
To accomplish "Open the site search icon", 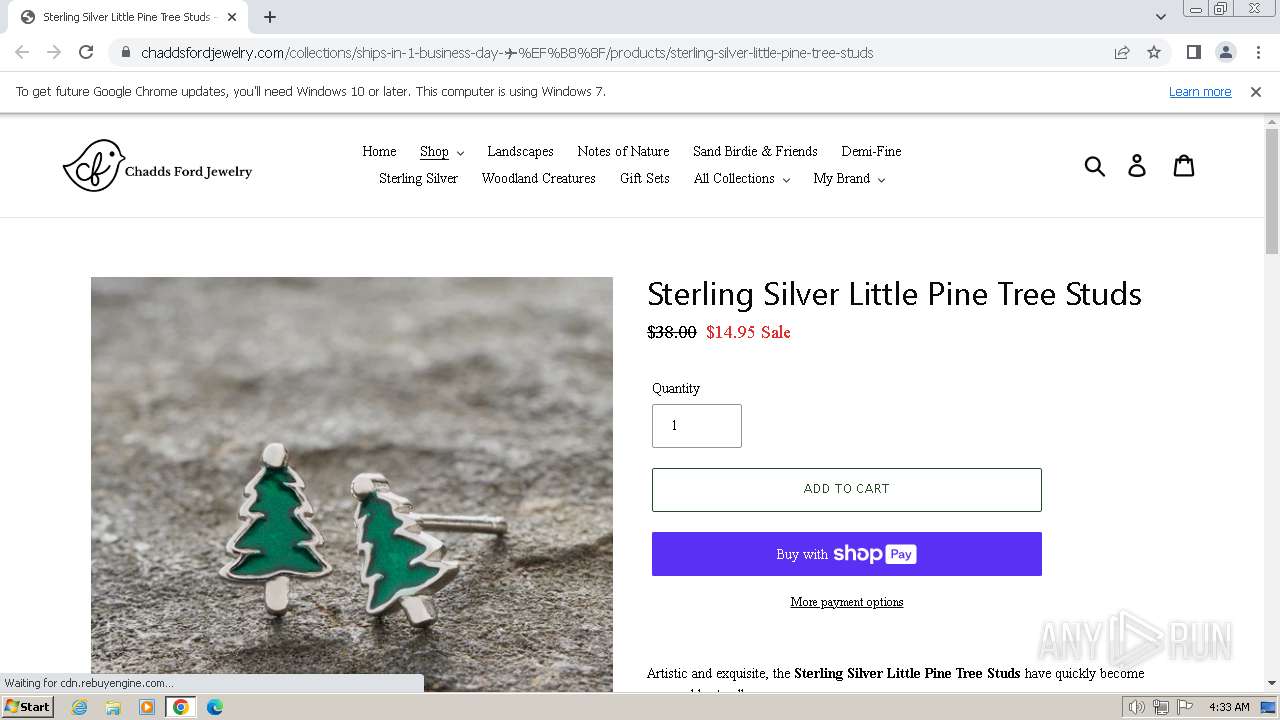I will pyautogui.click(x=1095, y=166).
